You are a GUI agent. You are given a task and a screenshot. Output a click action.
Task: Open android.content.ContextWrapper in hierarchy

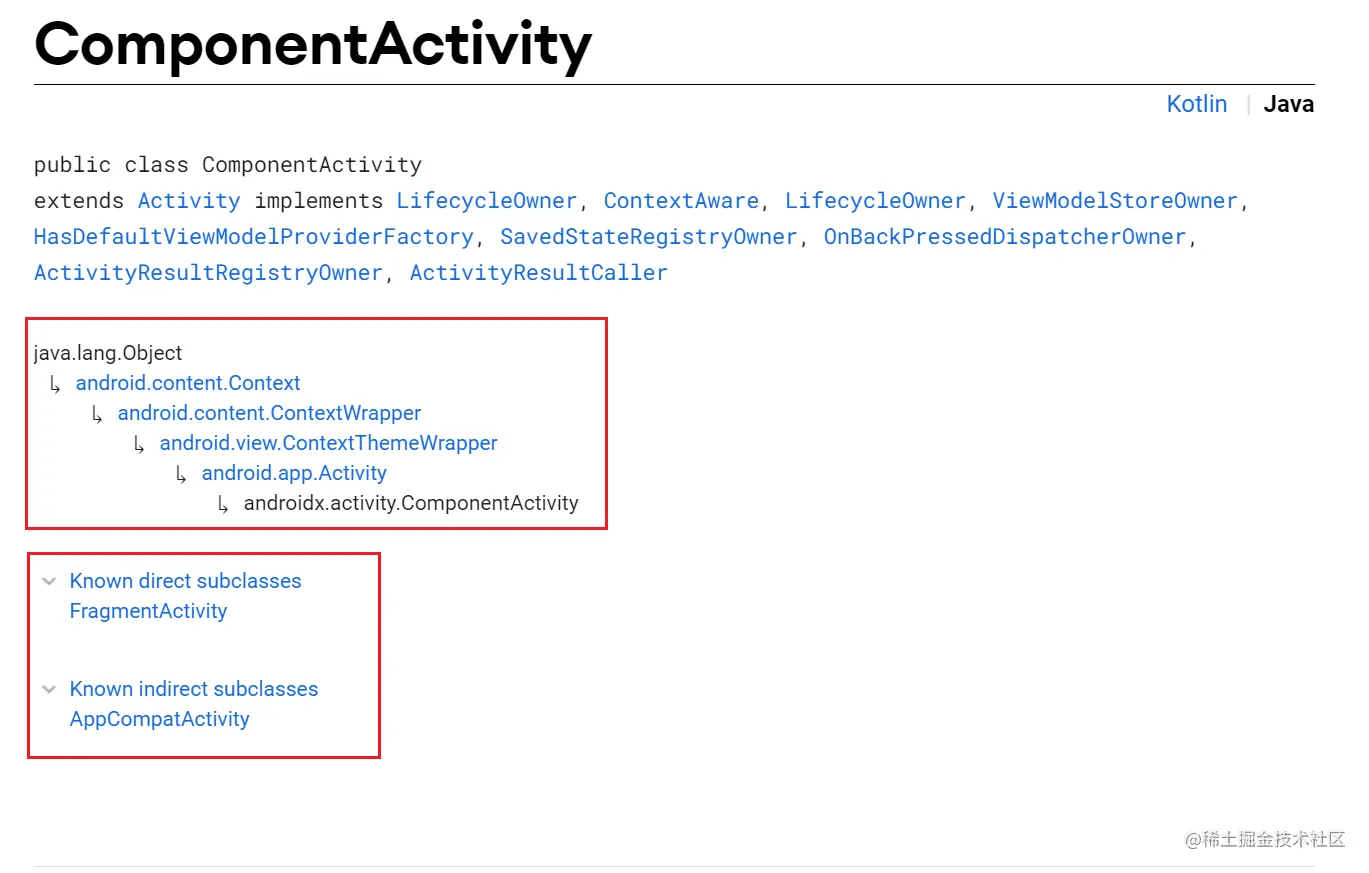[x=269, y=413]
